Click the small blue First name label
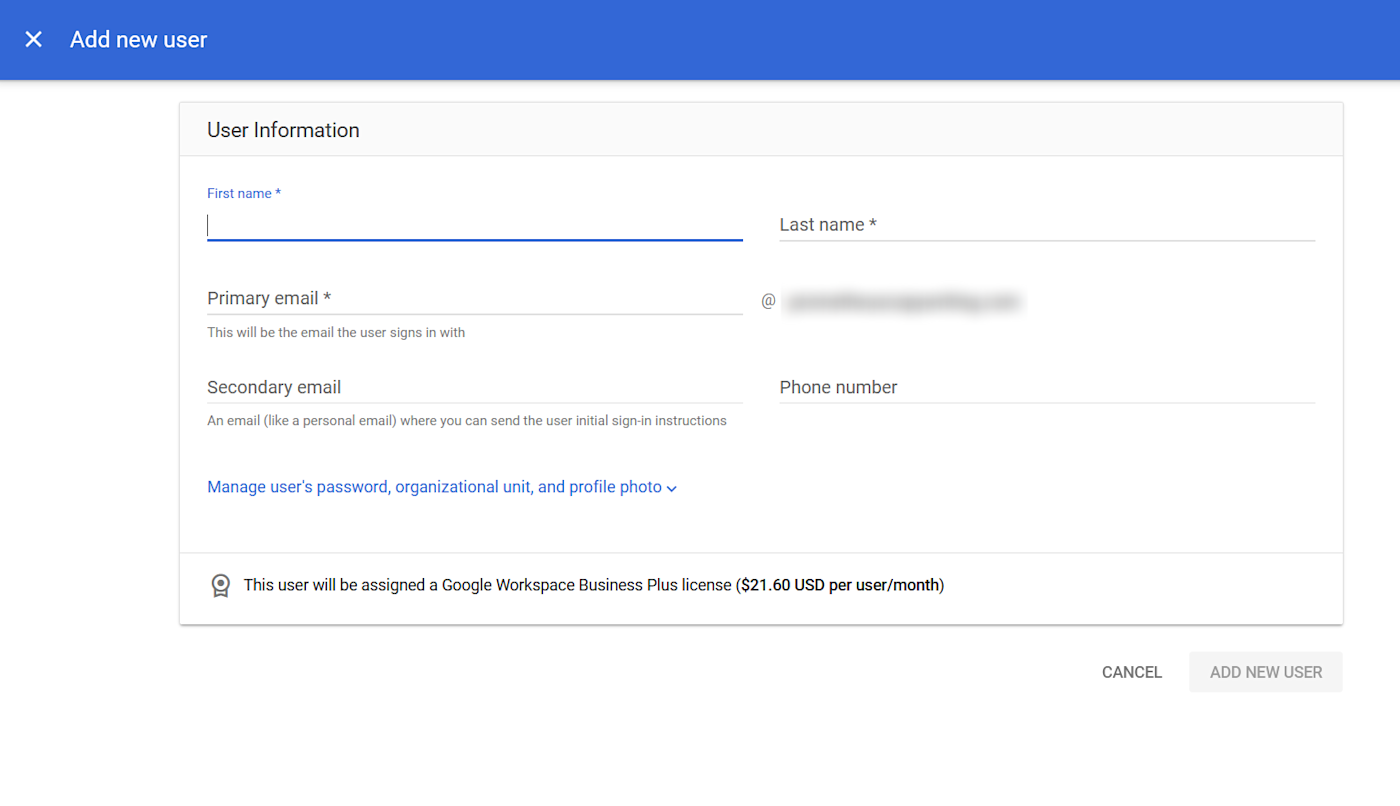The height and width of the screenshot is (806, 1400). 244,193
